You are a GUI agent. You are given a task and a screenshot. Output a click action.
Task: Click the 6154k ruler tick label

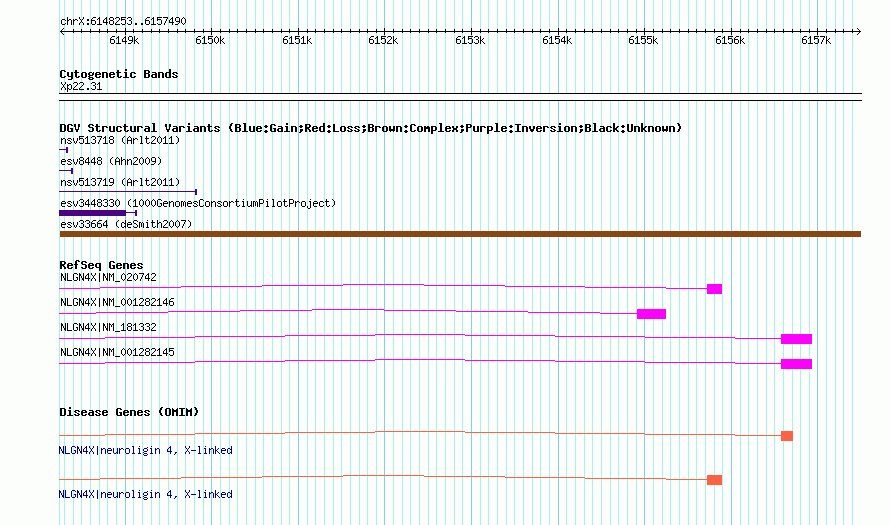tap(557, 40)
